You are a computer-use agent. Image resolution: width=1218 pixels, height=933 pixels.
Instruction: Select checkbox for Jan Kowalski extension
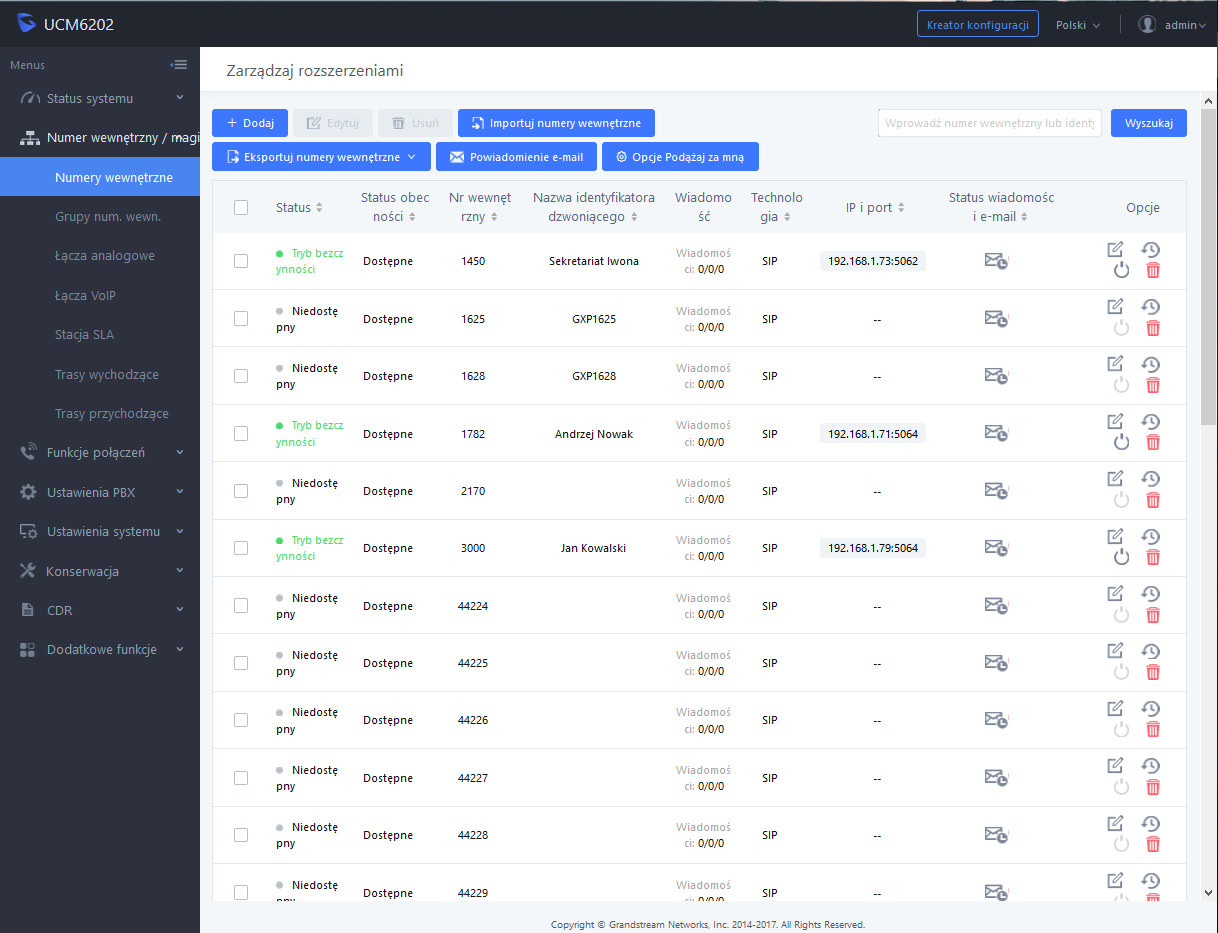pyautogui.click(x=241, y=548)
